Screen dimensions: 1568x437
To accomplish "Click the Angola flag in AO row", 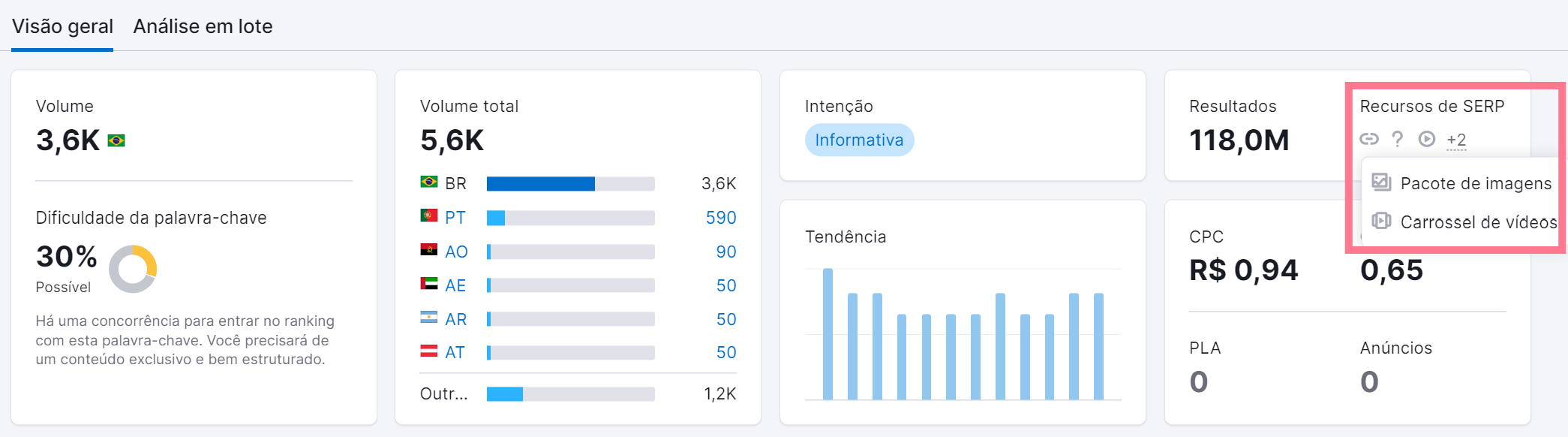I will pyautogui.click(x=429, y=249).
